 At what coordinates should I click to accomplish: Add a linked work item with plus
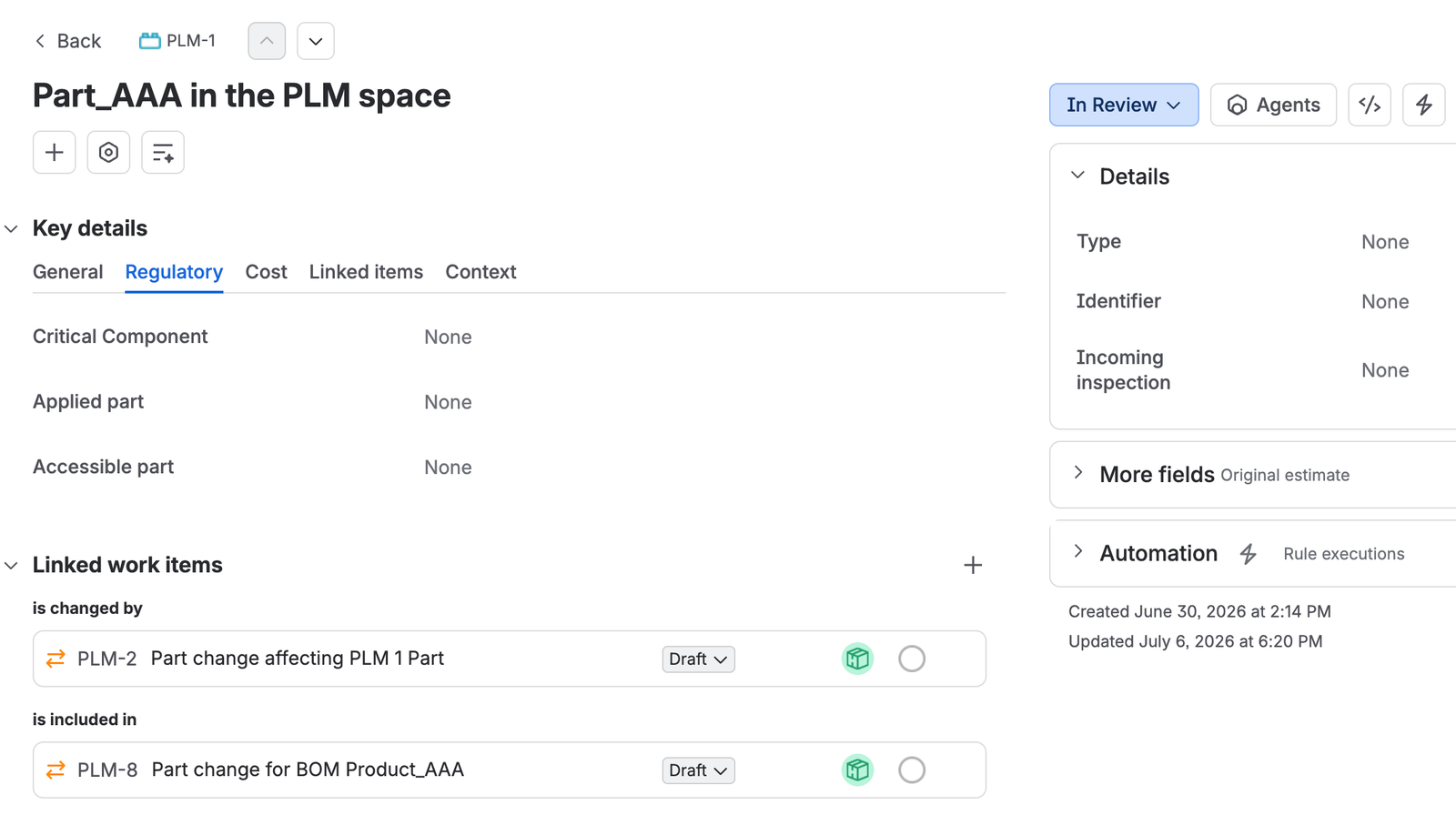(973, 565)
